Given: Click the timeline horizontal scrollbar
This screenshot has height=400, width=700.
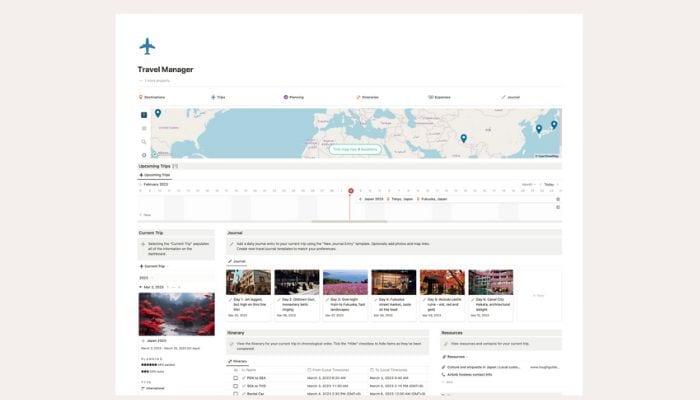Looking at the screenshot, I should pyautogui.click(x=349, y=221).
